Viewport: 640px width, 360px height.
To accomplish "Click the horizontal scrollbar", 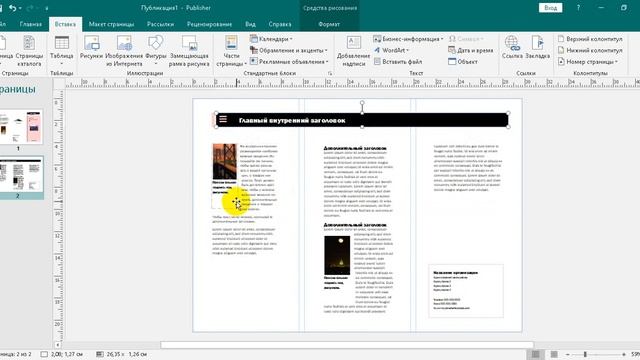I will point(347,345).
